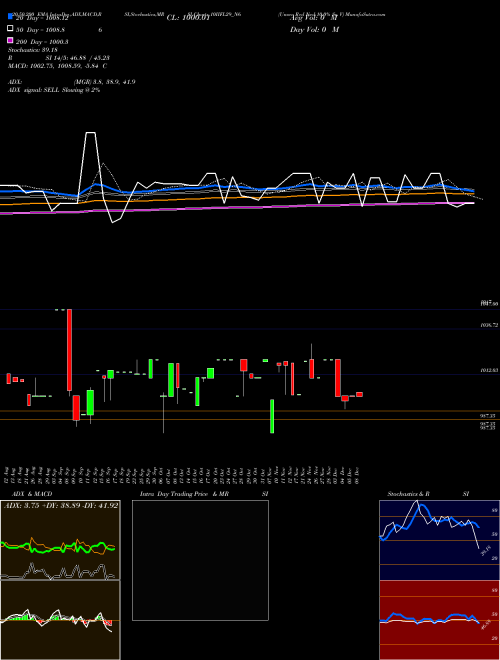Click the white spike peak on the moving-average chart
Screen dimensions: 500x660
click(x=90, y=133)
